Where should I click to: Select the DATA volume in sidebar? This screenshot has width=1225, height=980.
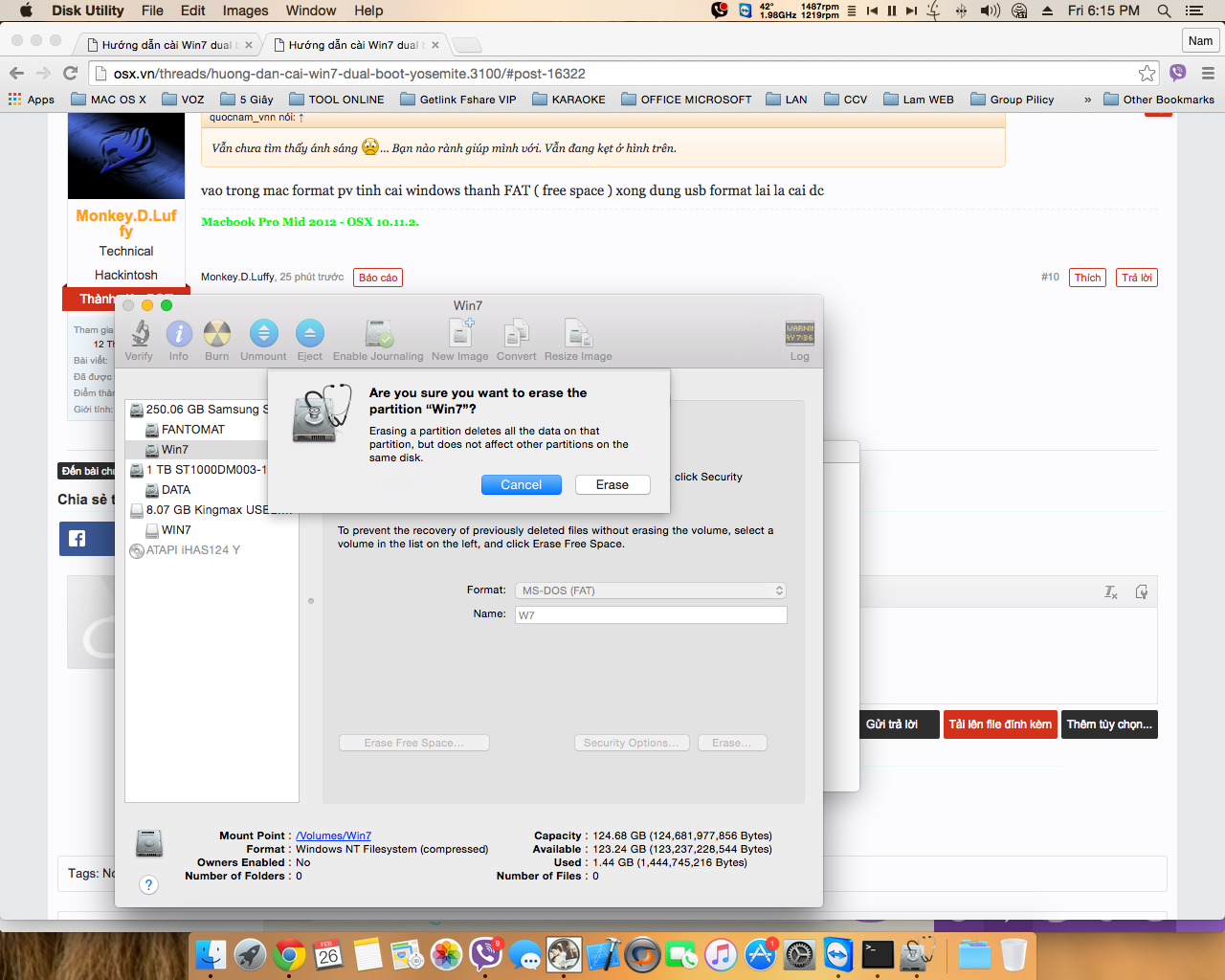[x=176, y=490]
